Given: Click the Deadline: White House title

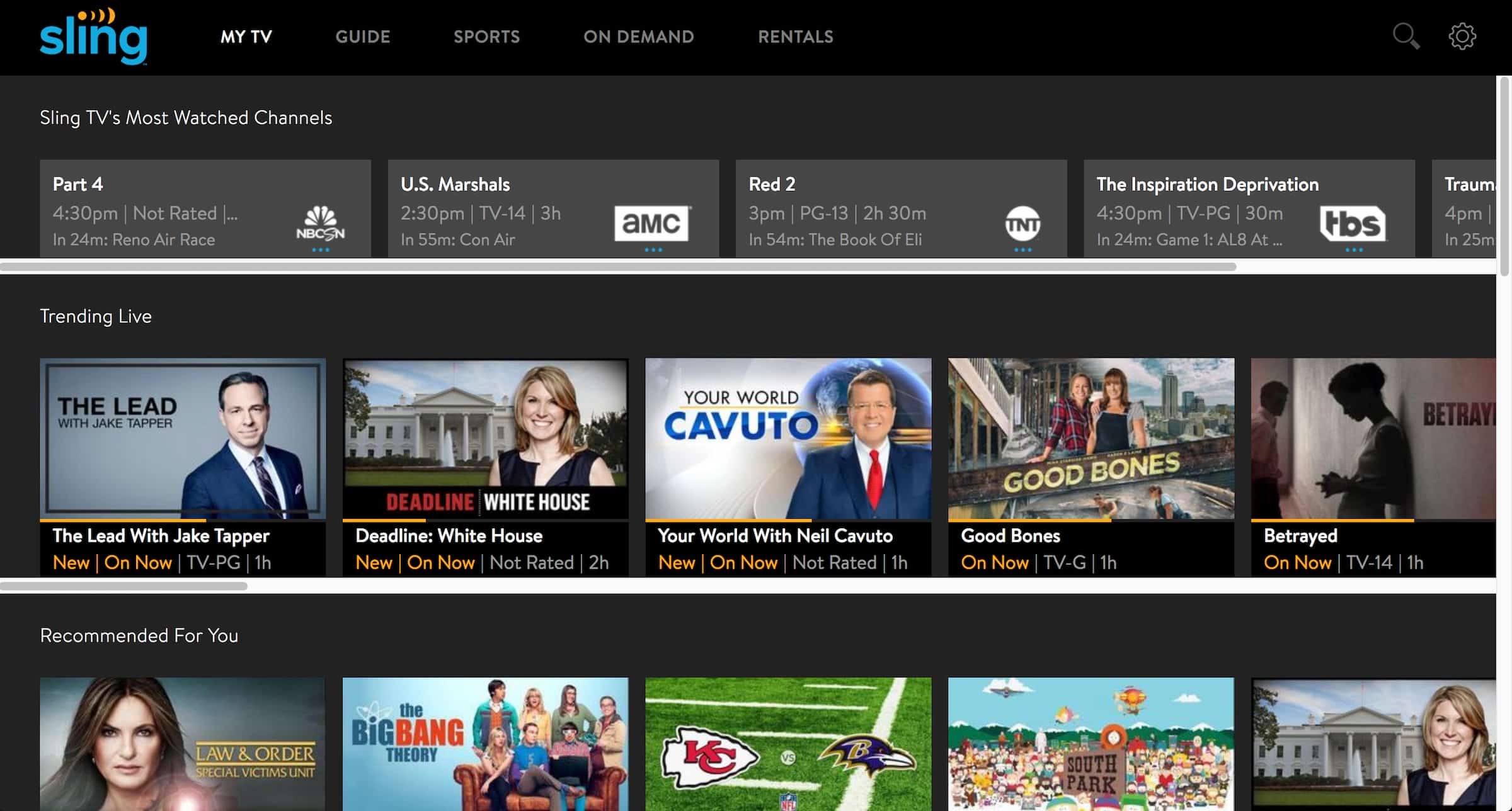Looking at the screenshot, I should [x=449, y=536].
